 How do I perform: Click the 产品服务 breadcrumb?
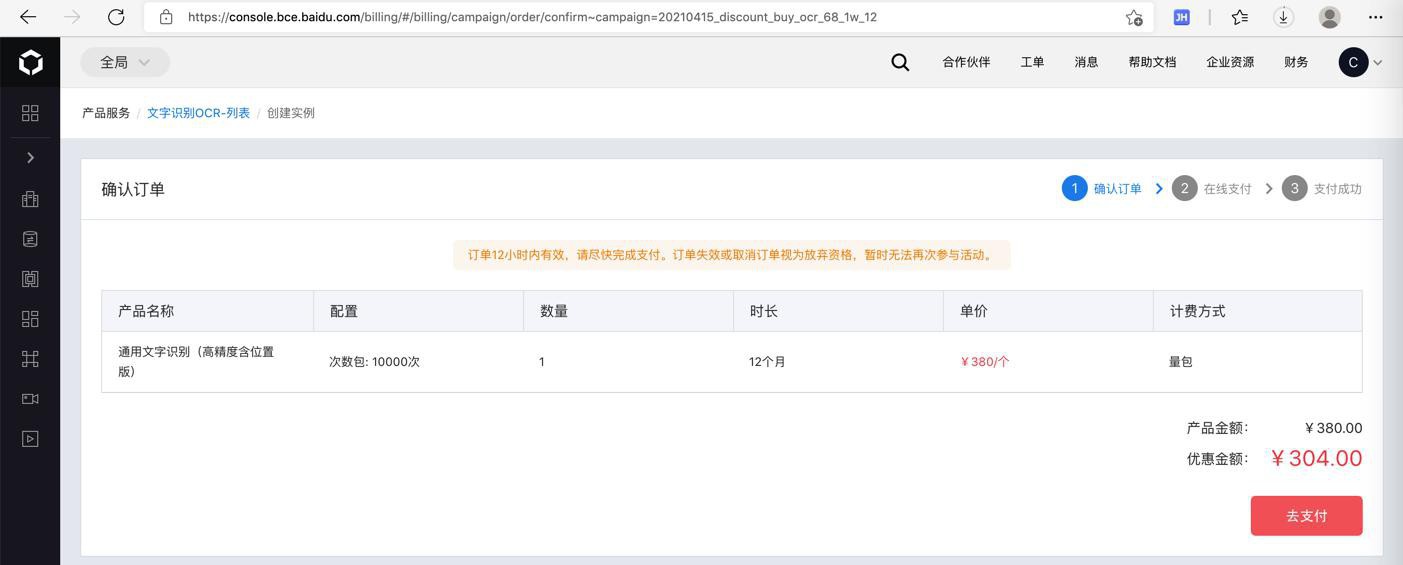tap(106, 113)
